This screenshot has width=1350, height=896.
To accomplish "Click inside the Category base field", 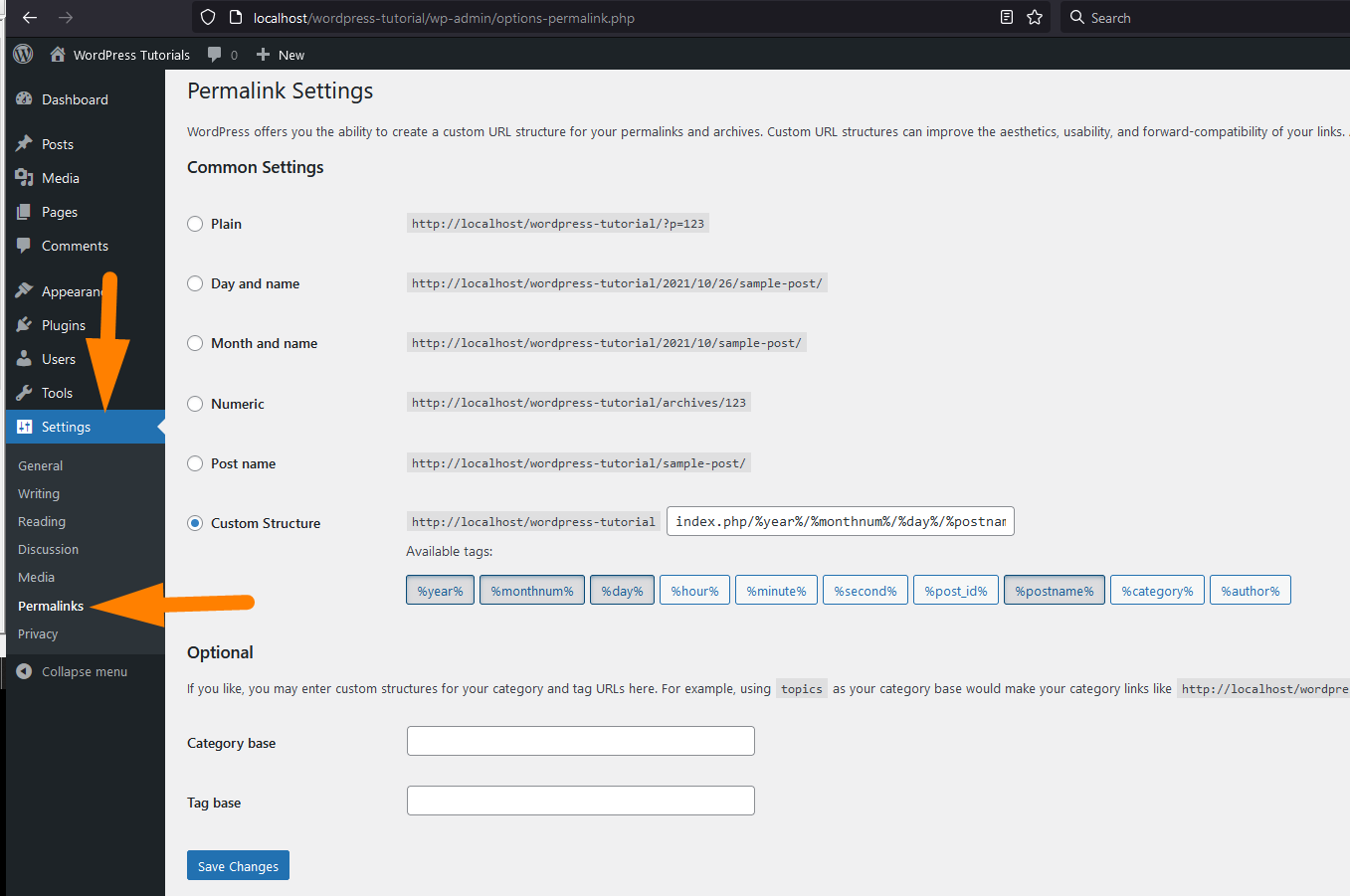I will [580, 741].
